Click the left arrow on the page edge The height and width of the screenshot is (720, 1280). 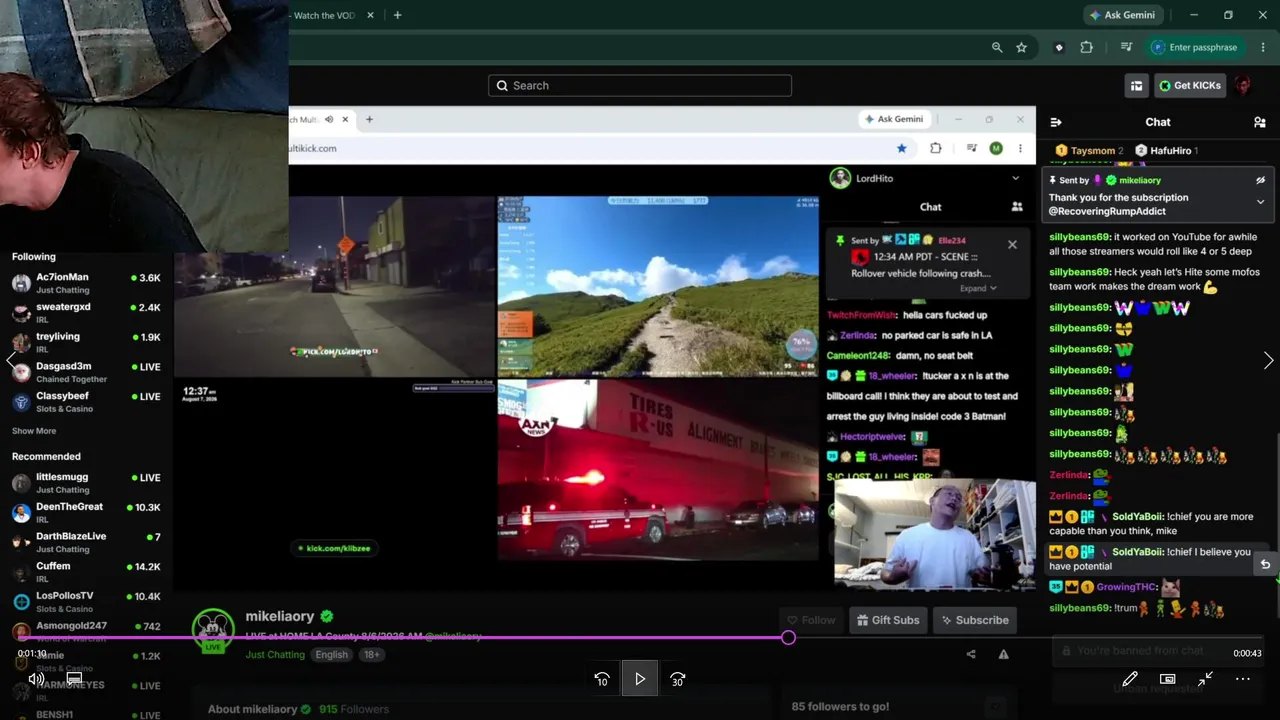click(11, 361)
